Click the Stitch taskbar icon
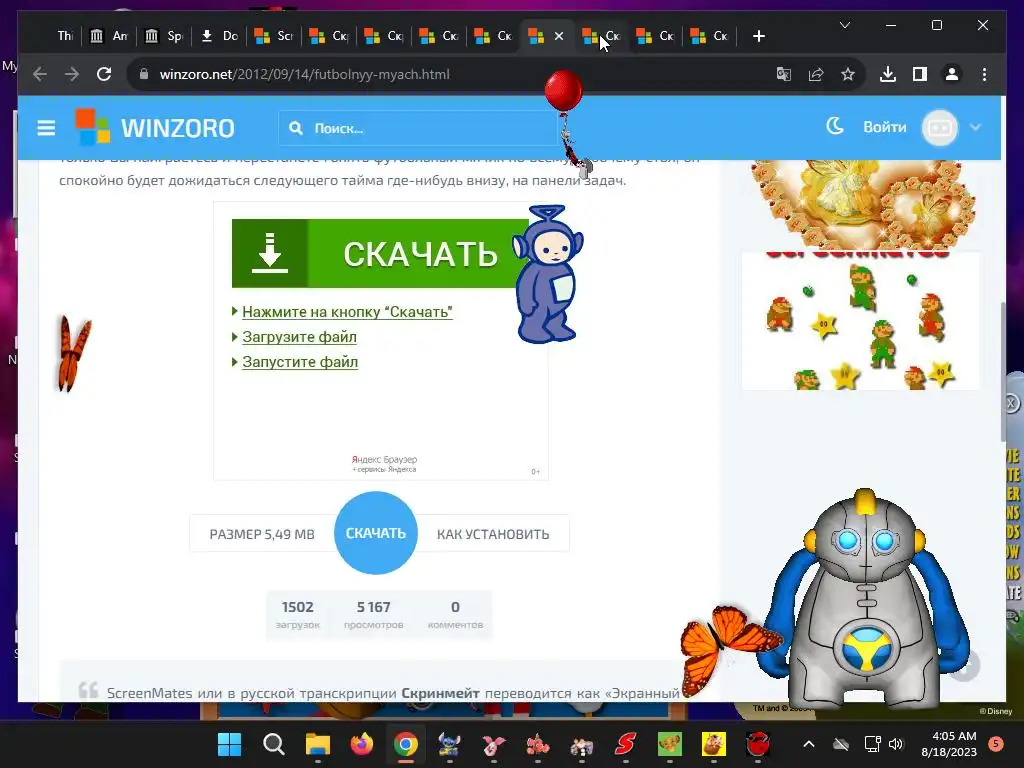Screen dimensions: 1024x768 click(449, 744)
